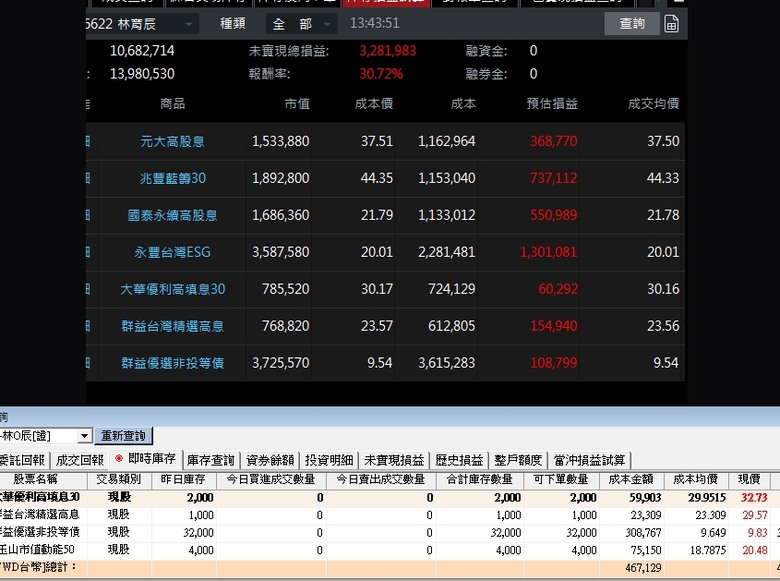This screenshot has width=780, height=581.
Task: Switch to the 成交回報 tab
Action: click(x=80, y=460)
